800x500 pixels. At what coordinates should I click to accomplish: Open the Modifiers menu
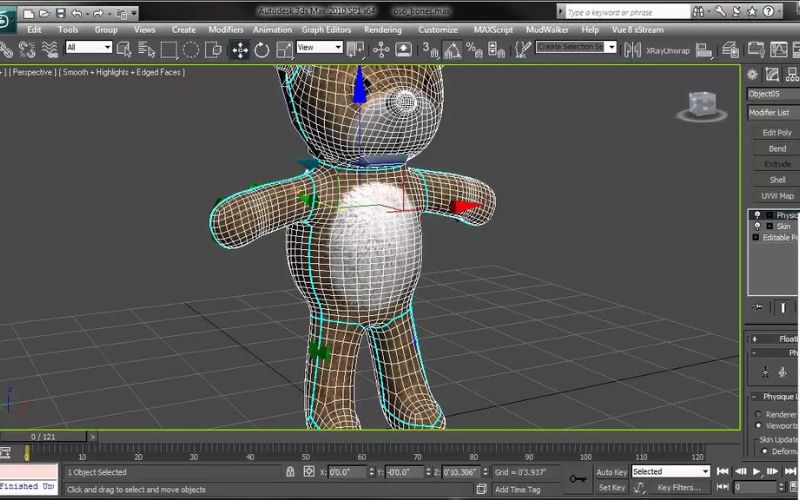(x=225, y=30)
